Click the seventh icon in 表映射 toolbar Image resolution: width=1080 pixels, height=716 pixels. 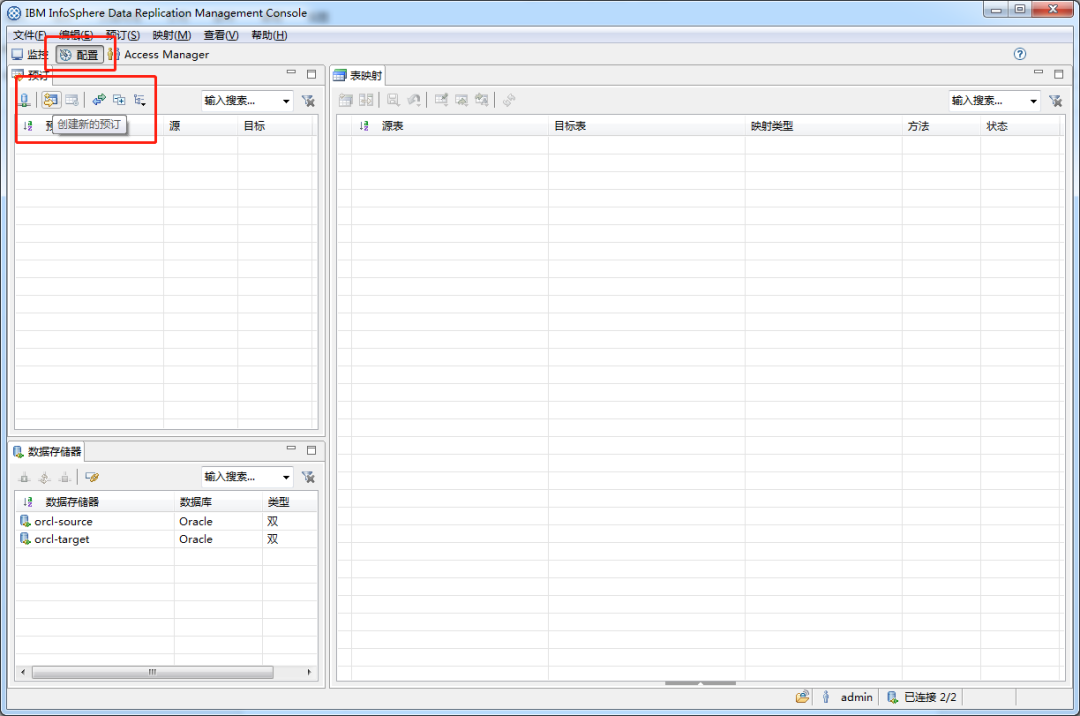481,100
